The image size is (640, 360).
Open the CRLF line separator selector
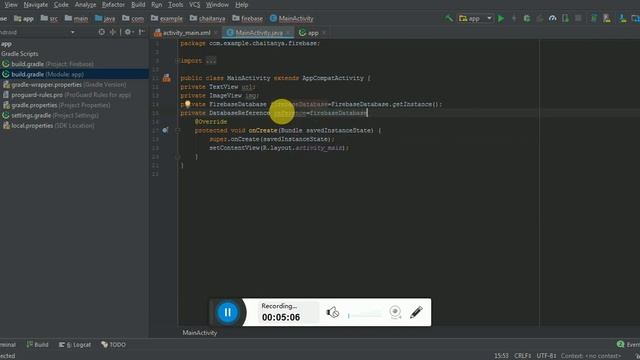pos(522,356)
